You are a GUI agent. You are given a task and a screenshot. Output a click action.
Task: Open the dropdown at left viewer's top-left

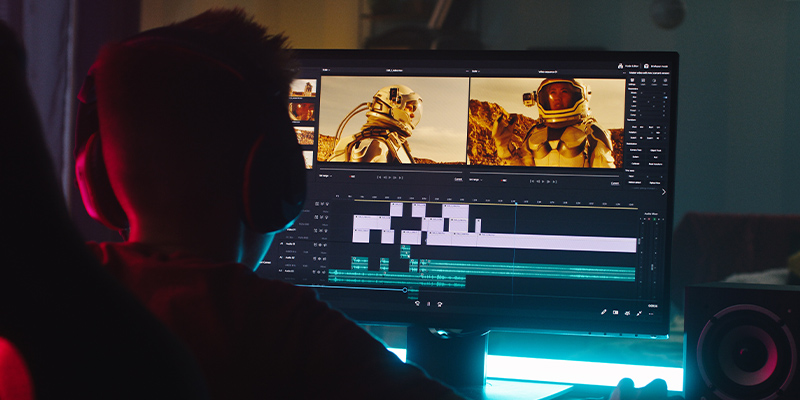(x=326, y=70)
